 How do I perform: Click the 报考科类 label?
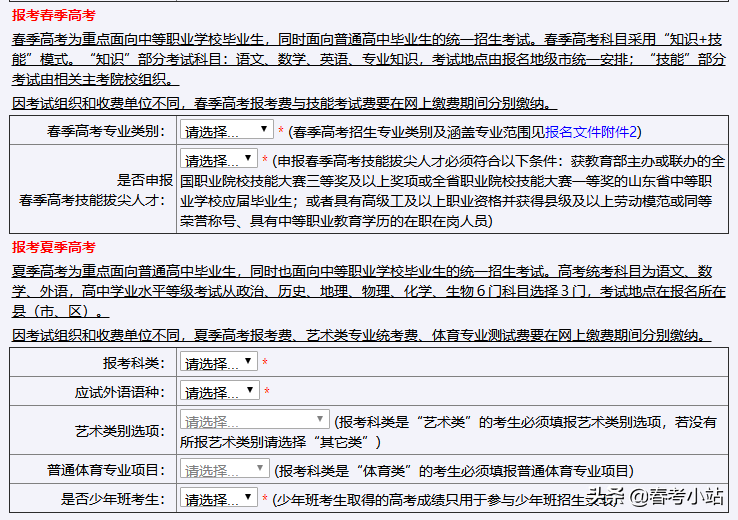(x=134, y=363)
